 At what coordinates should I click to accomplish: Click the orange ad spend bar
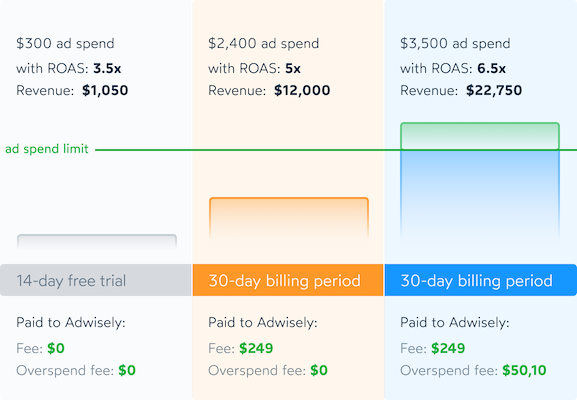[x=289, y=220]
